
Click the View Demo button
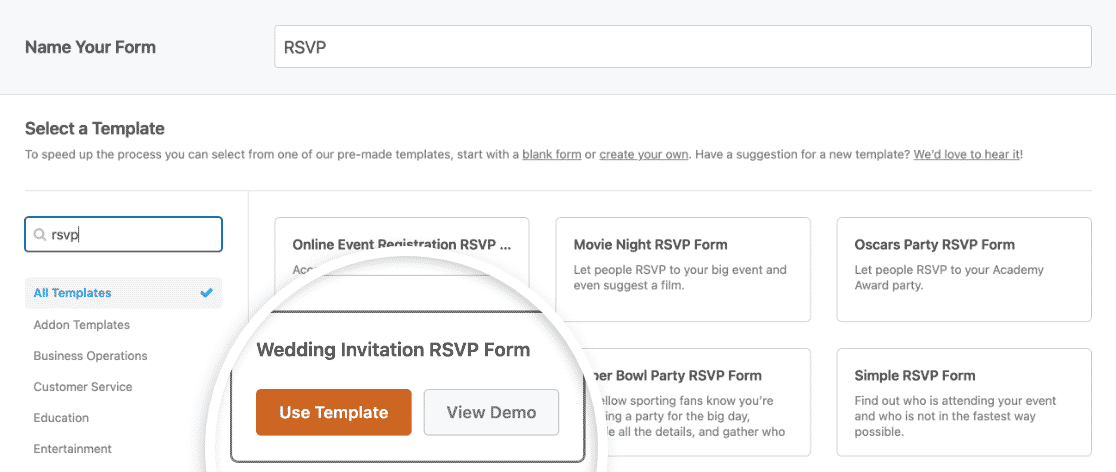491,412
